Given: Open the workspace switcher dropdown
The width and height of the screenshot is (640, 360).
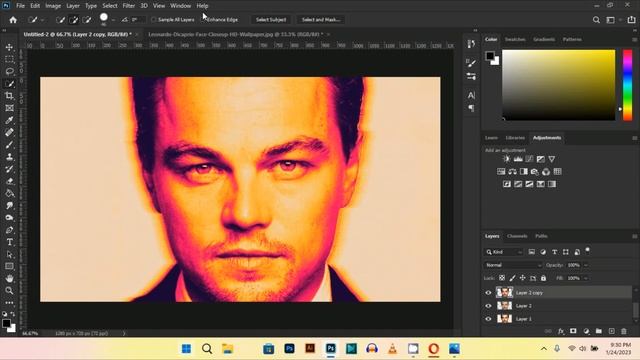Looking at the screenshot, I should (x=612, y=20).
